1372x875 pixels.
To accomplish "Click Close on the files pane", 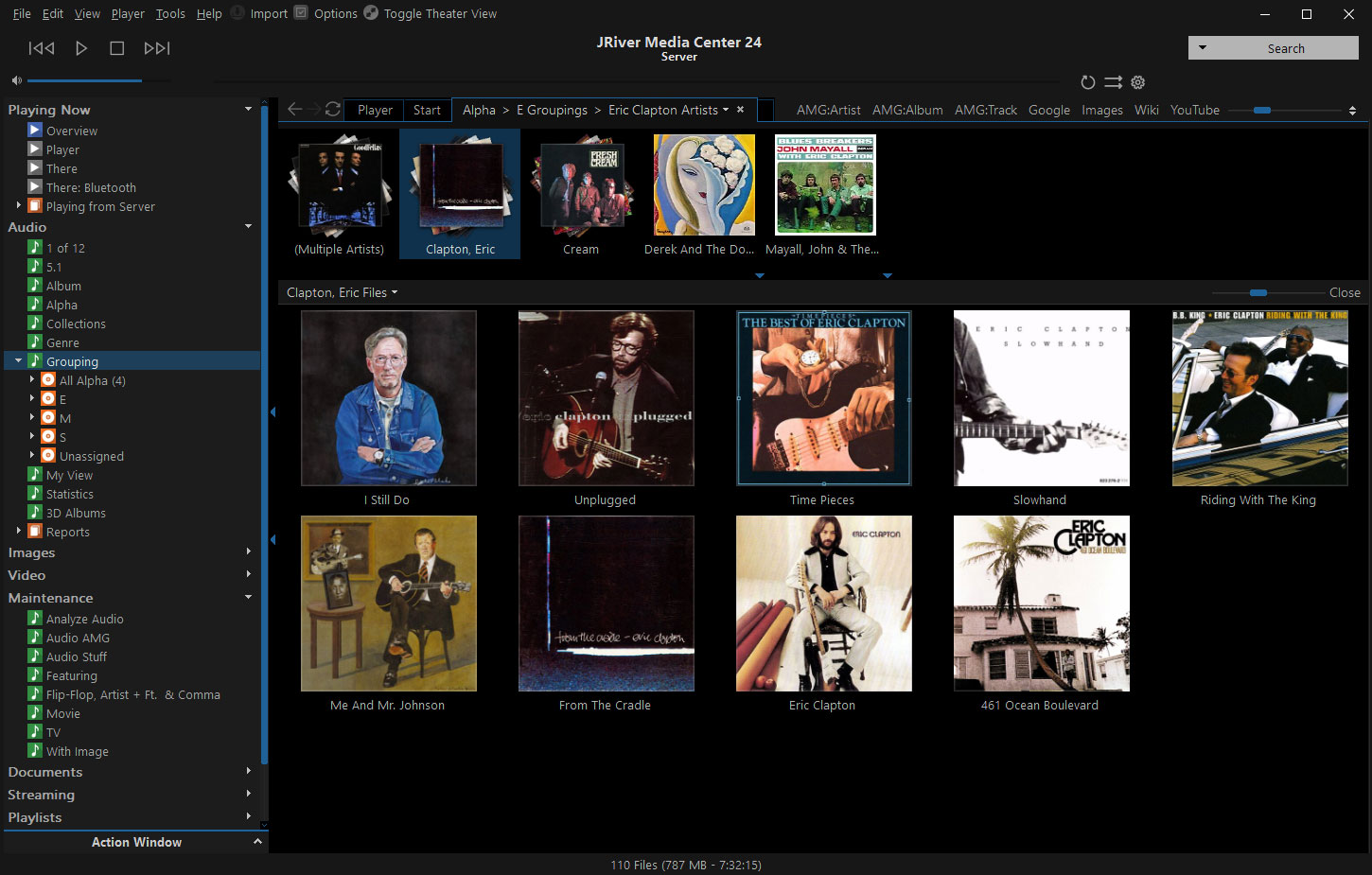I will coord(1345,292).
